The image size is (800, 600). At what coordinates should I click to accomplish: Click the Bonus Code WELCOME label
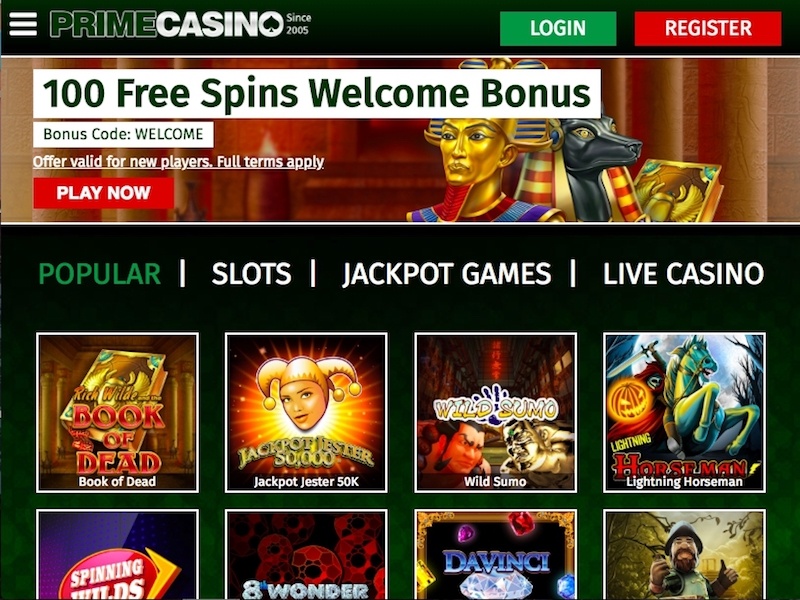[123, 135]
